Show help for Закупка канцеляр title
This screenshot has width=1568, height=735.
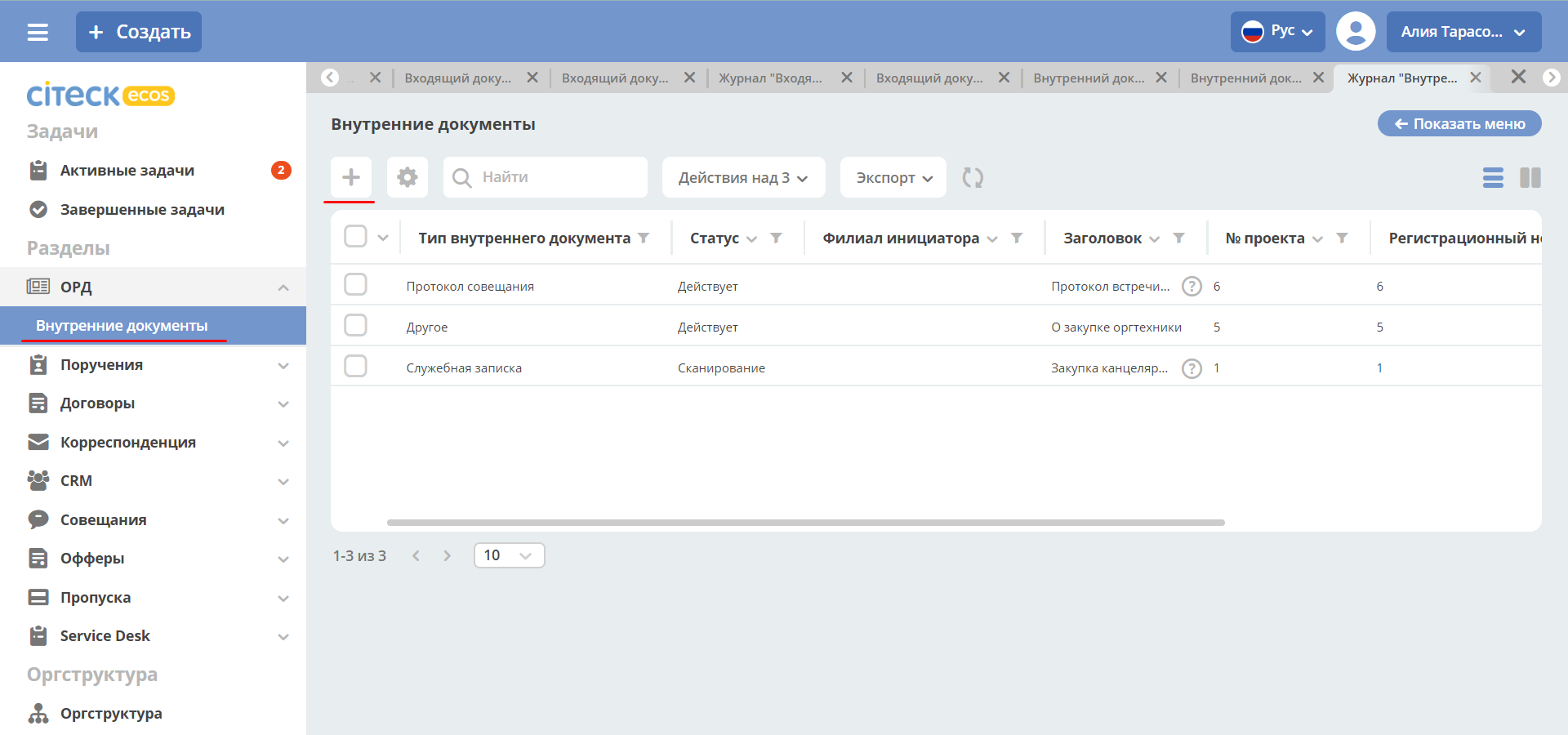(1192, 368)
